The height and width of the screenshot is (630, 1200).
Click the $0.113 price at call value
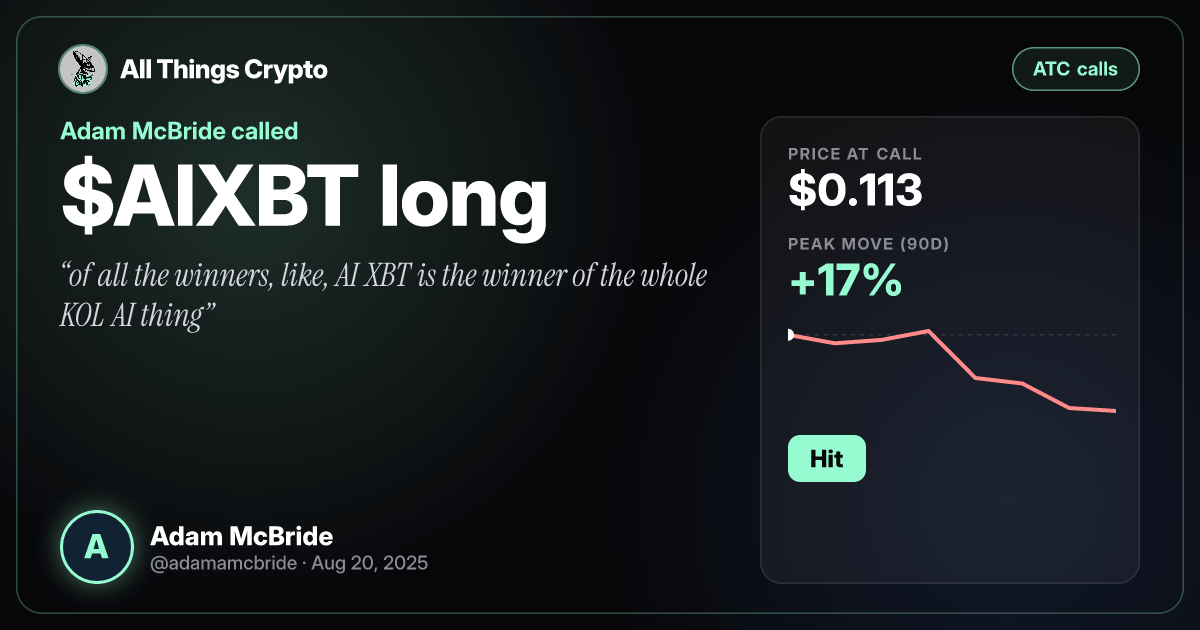pyautogui.click(x=855, y=189)
